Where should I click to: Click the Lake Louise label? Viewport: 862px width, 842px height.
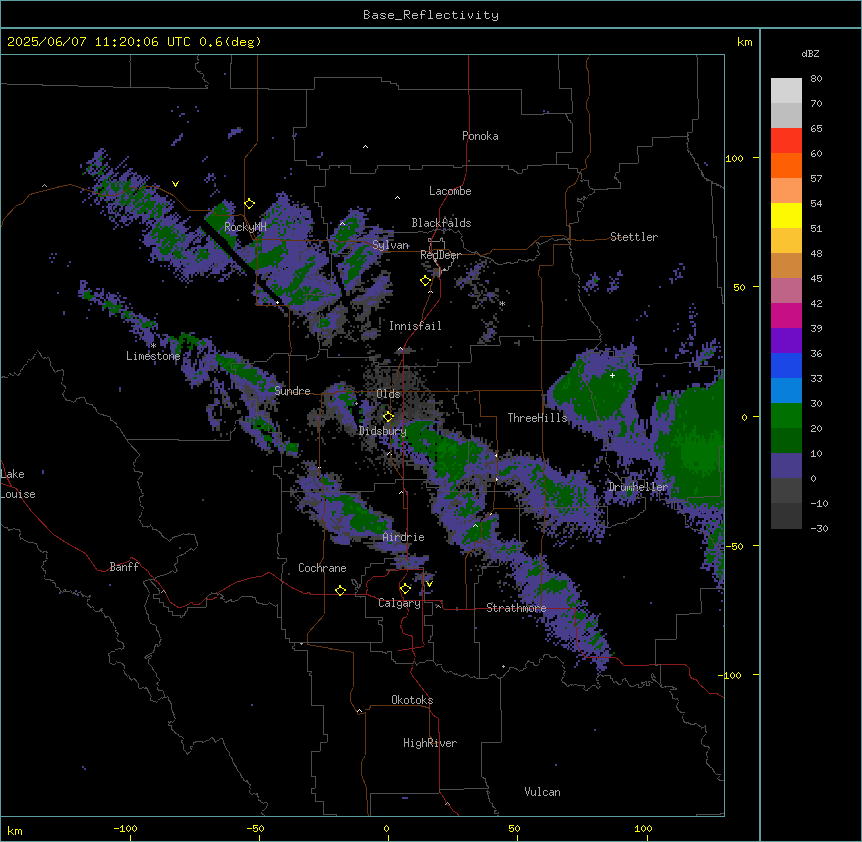[18, 484]
